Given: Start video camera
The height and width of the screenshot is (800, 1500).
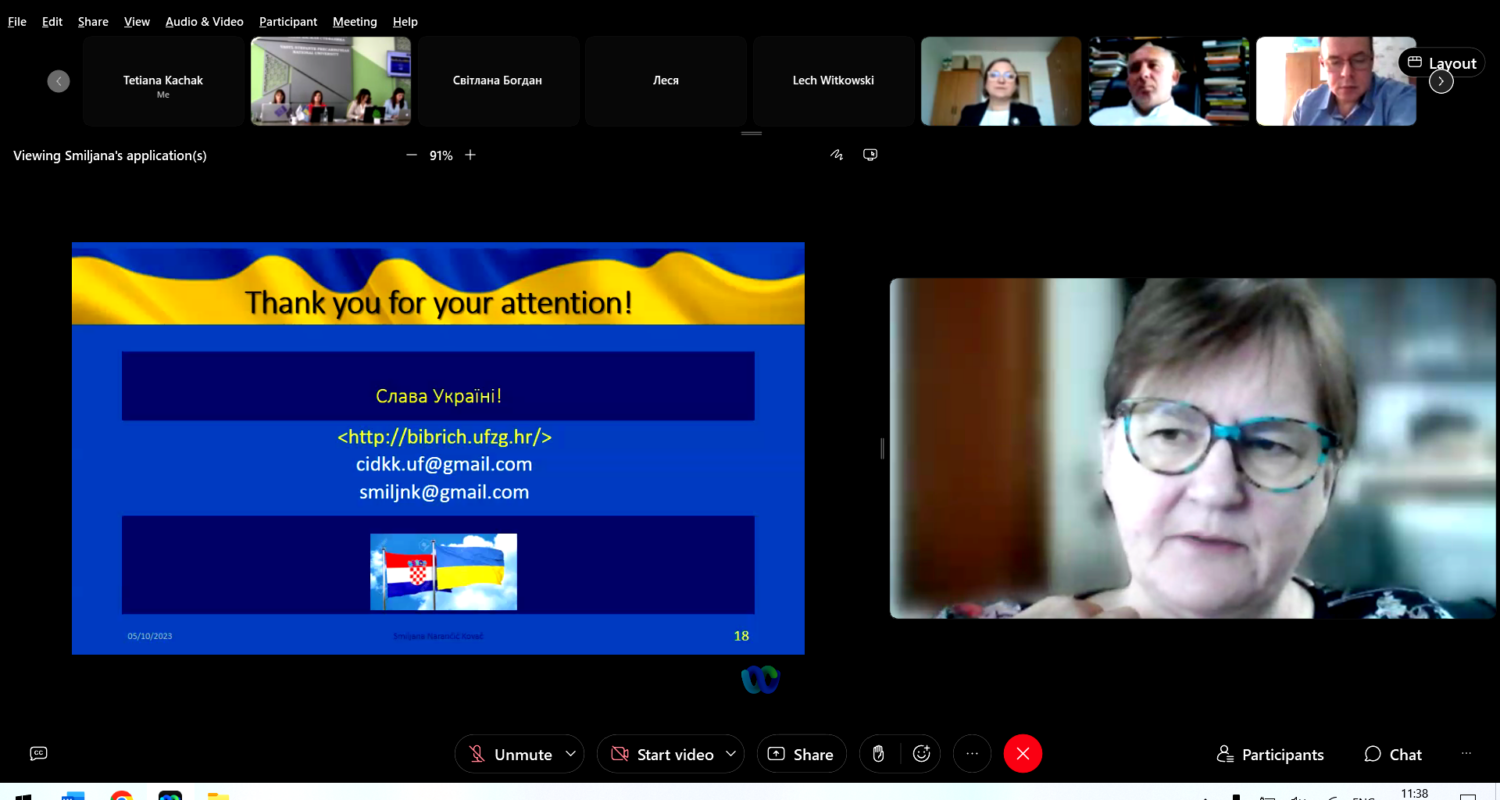Looking at the screenshot, I should 663,754.
